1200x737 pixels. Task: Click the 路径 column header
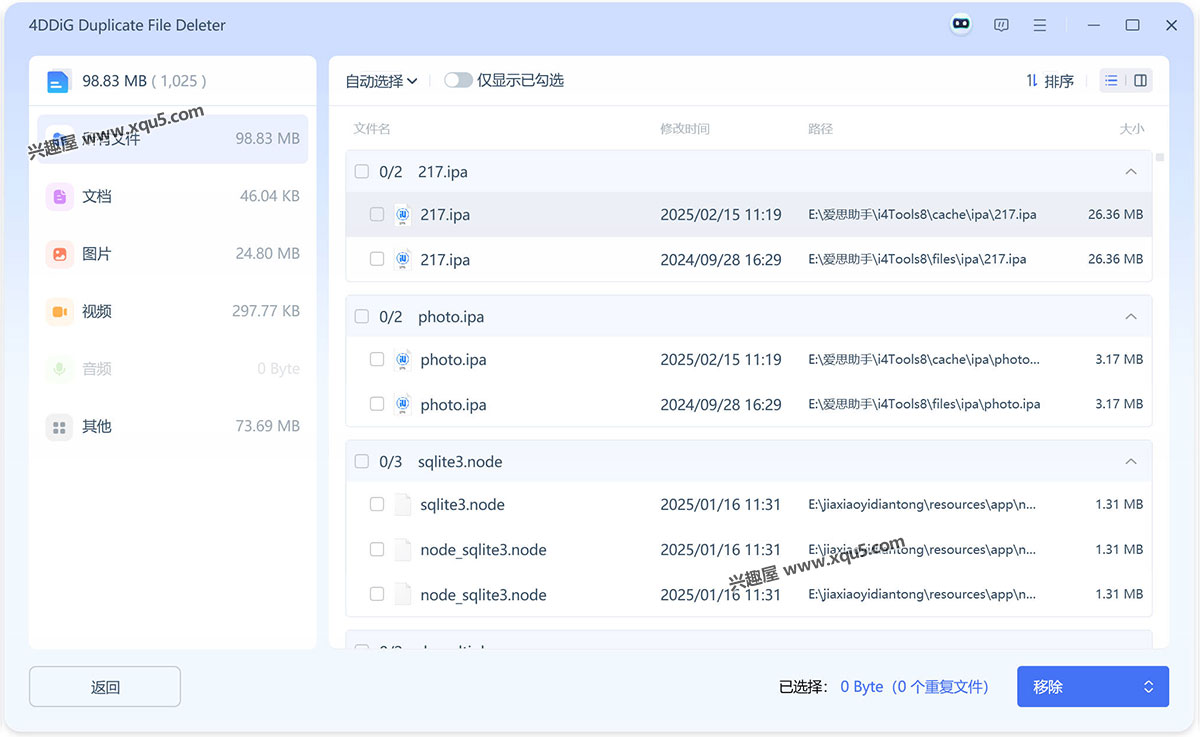tap(820, 129)
